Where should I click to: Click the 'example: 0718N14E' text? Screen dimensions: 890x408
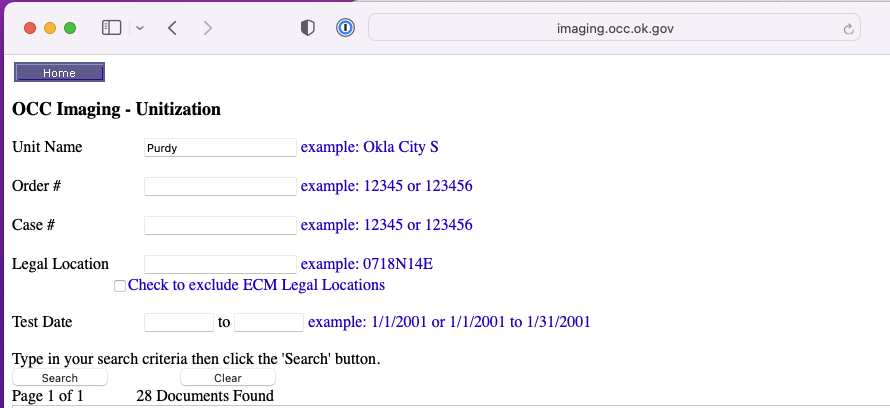pos(367,264)
